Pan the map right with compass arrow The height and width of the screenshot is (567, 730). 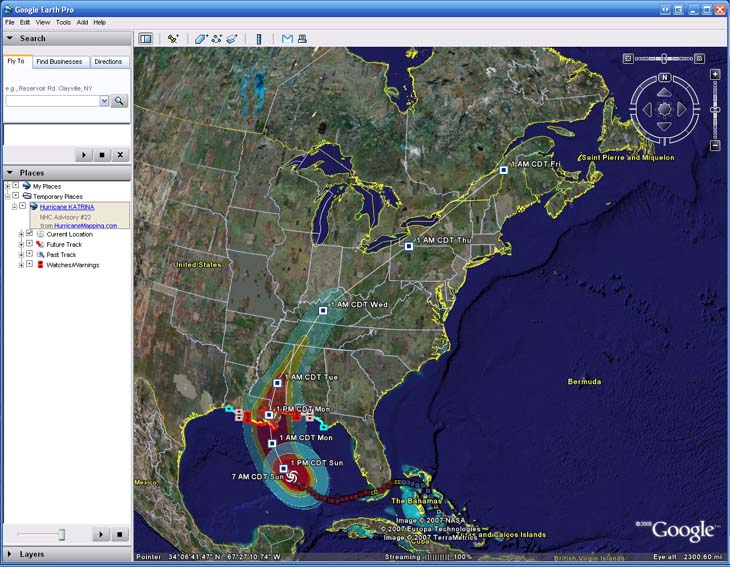tap(681, 109)
